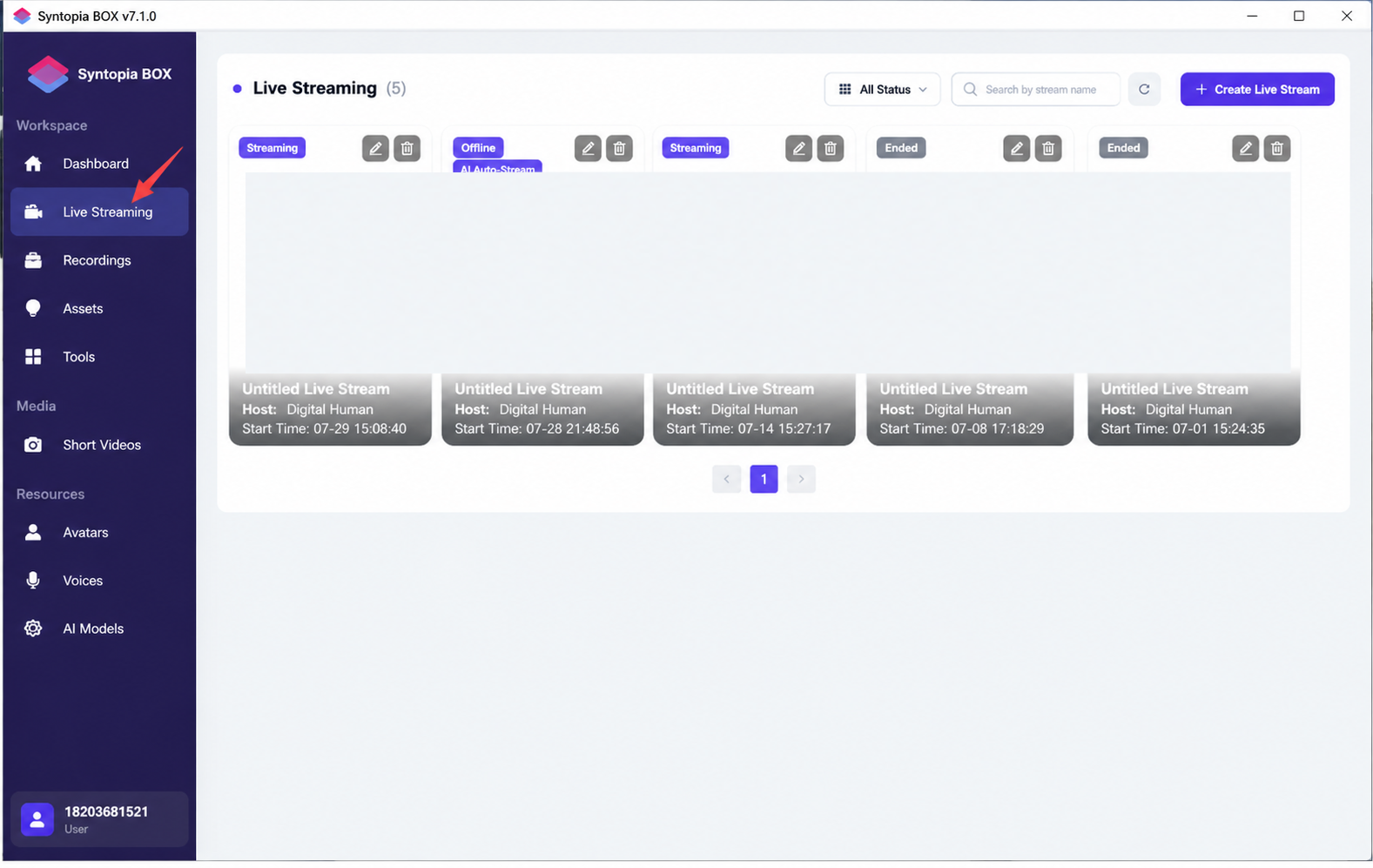
Task: Click the trash icon on the 07-01 stream
Action: tap(1277, 148)
